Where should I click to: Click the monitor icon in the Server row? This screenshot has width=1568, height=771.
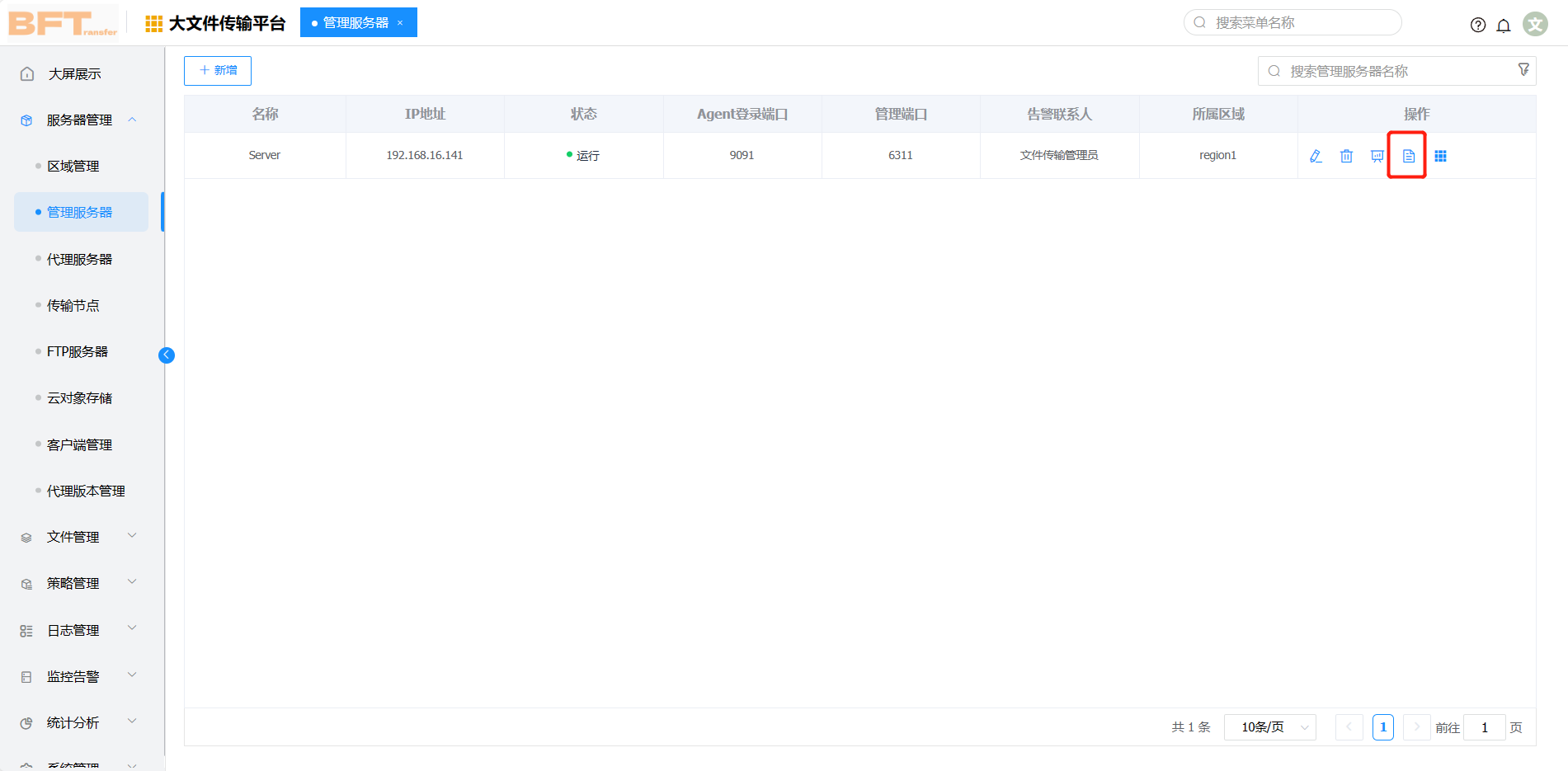[x=1377, y=156]
